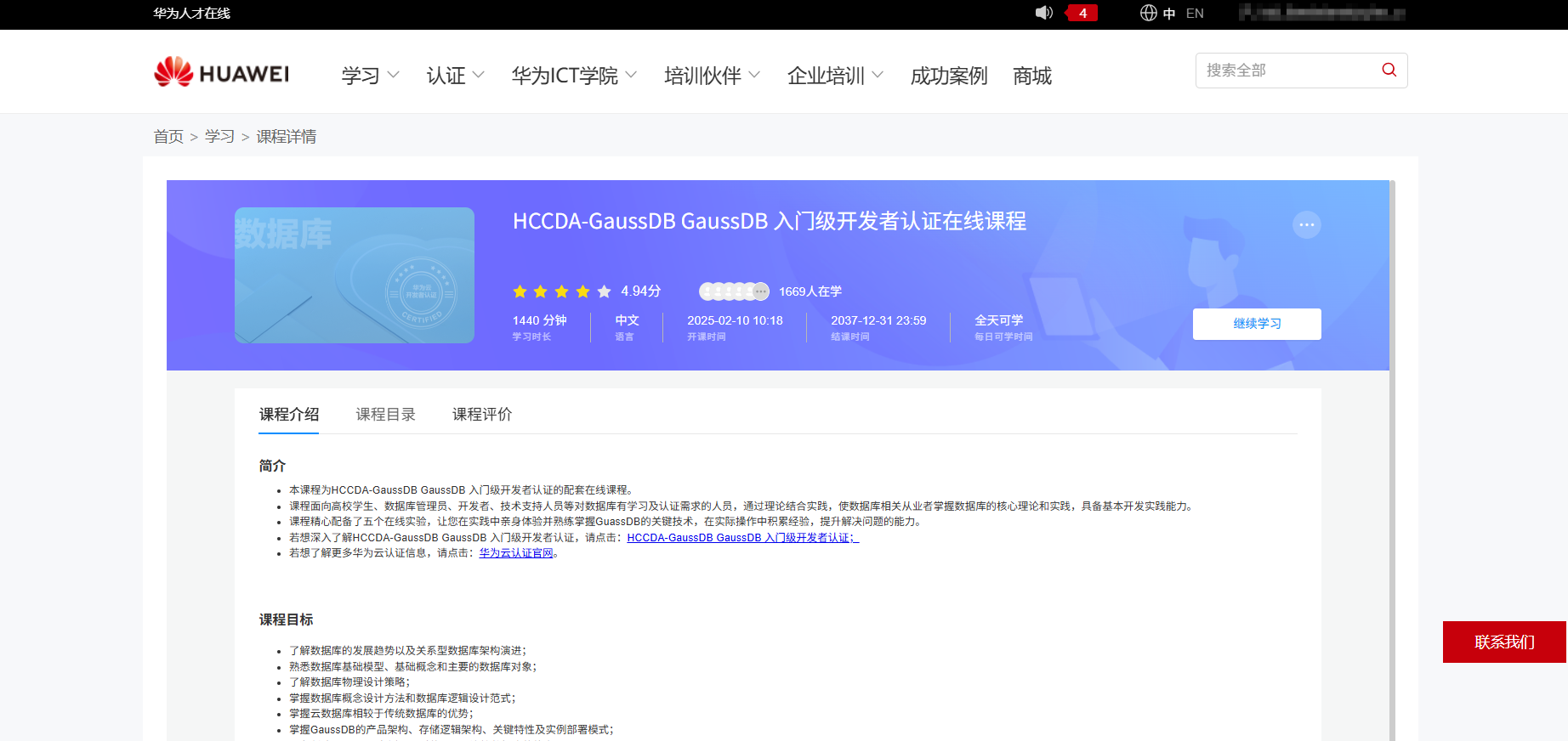Expand the 企业培训 dropdown menu
The image size is (1568, 741).
tap(835, 76)
